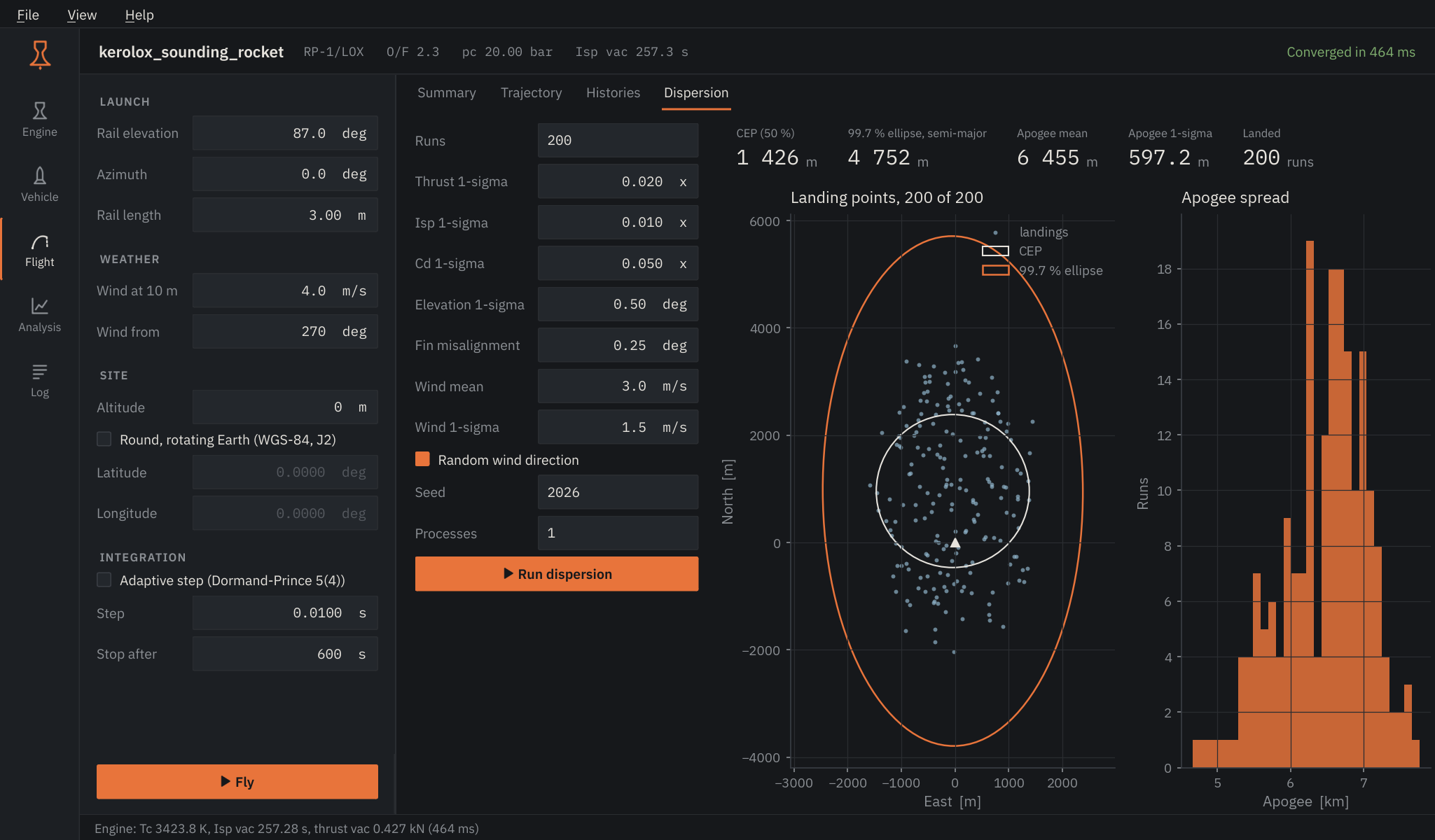Uncheck Random wind direction checkbox
This screenshot has width=1435, height=840.
pyautogui.click(x=422, y=459)
